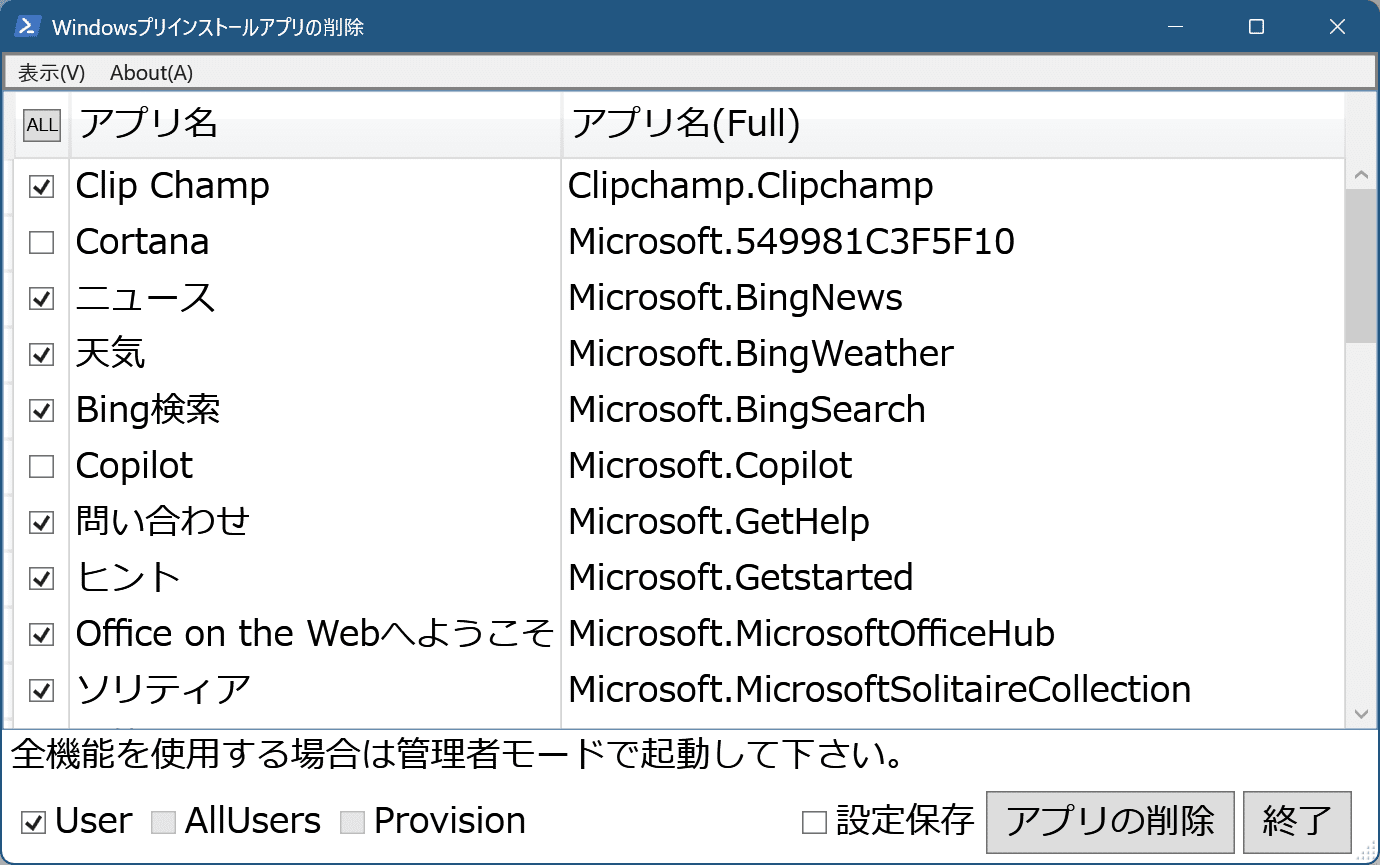The height and width of the screenshot is (865, 1380).
Task: Uncheck the Bing検索 checkbox
Action: pos(41,410)
